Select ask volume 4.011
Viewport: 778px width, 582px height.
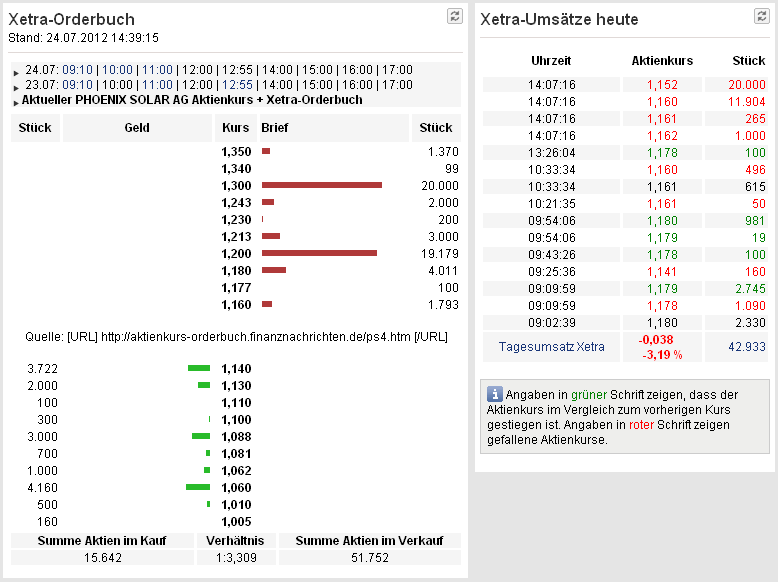(x=443, y=270)
